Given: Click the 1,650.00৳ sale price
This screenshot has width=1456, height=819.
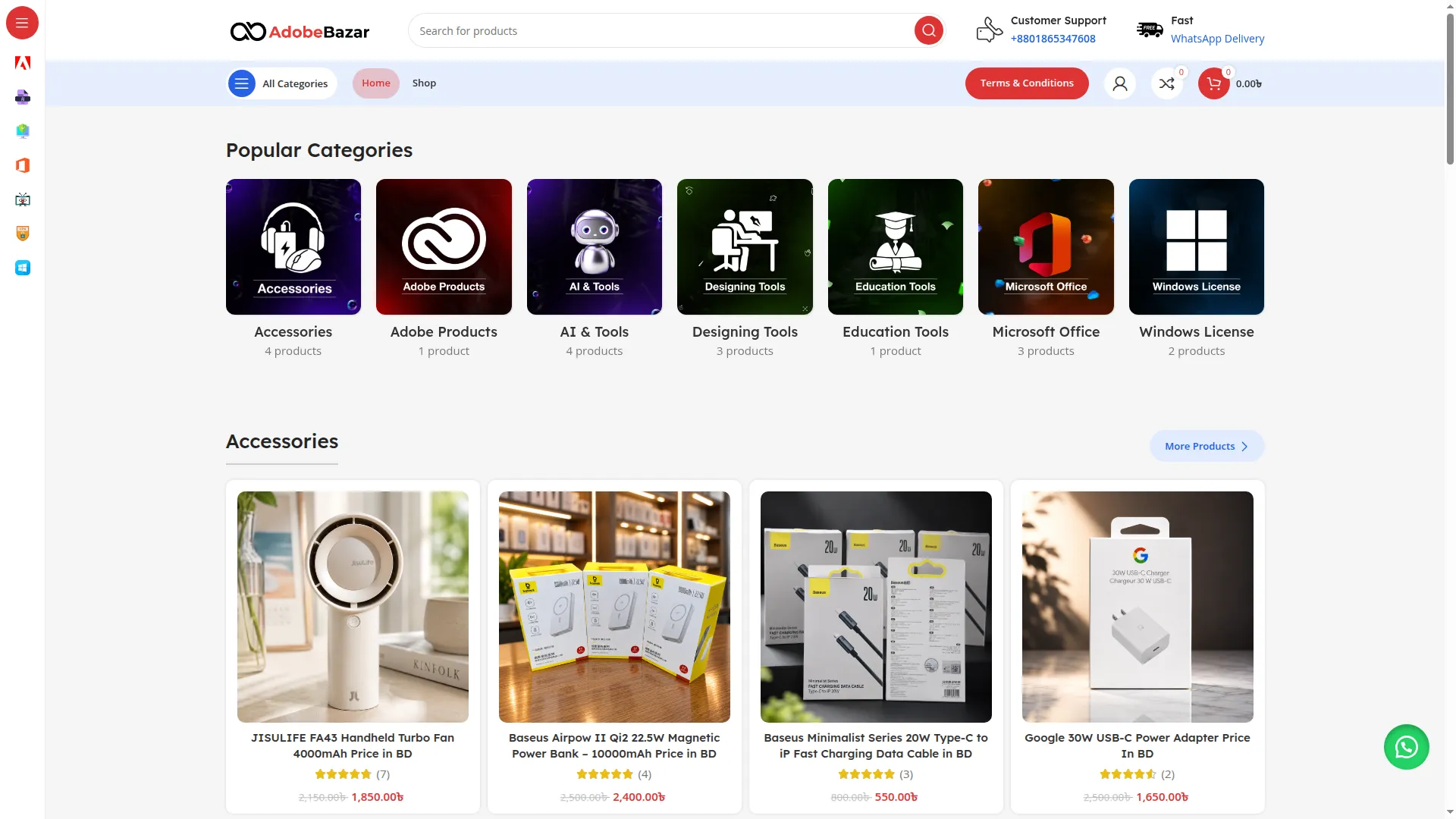Looking at the screenshot, I should (x=1163, y=797).
